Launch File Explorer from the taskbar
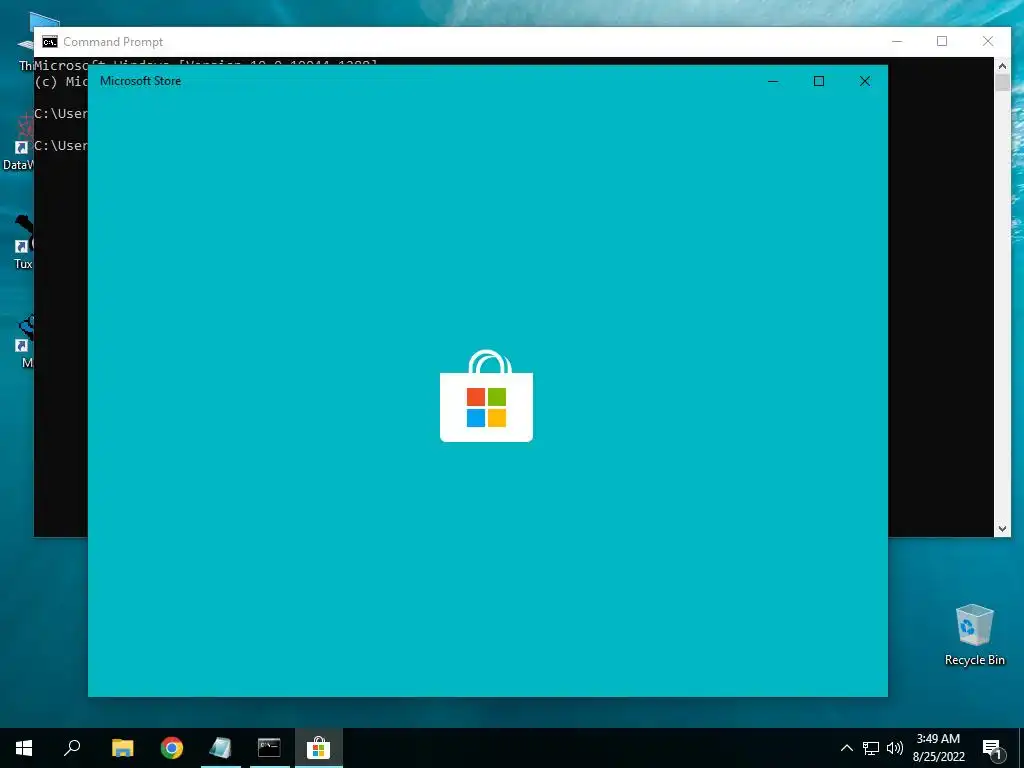Image resolution: width=1024 pixels, height=768 pixels. point(122,748)
